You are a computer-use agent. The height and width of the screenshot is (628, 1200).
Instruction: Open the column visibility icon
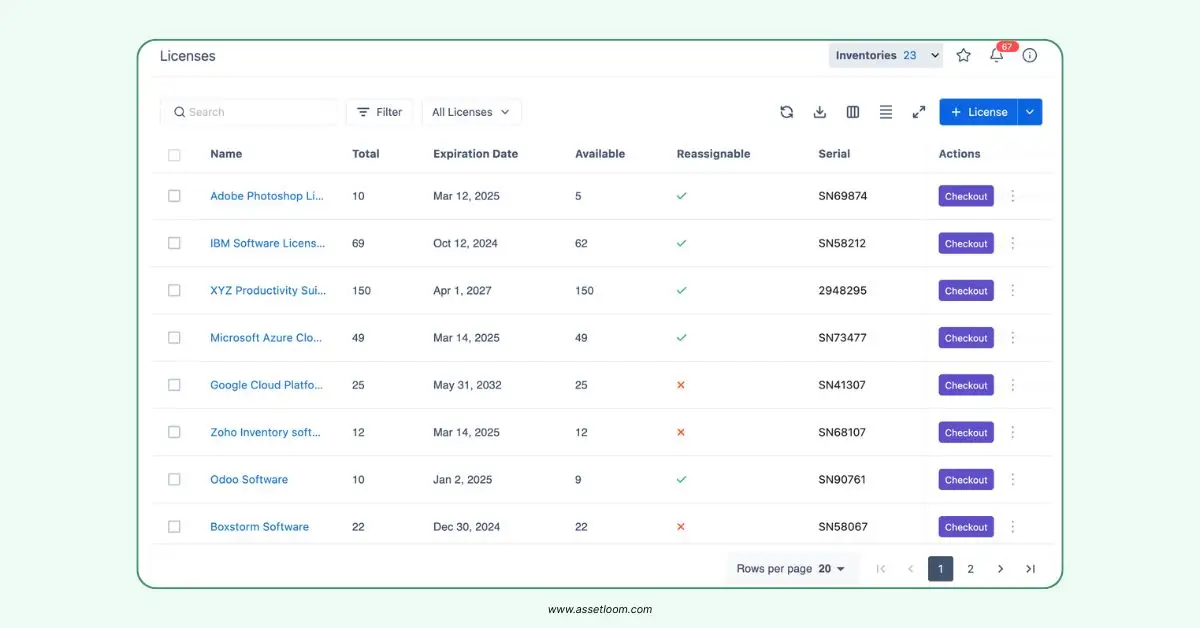coord(852,112)
